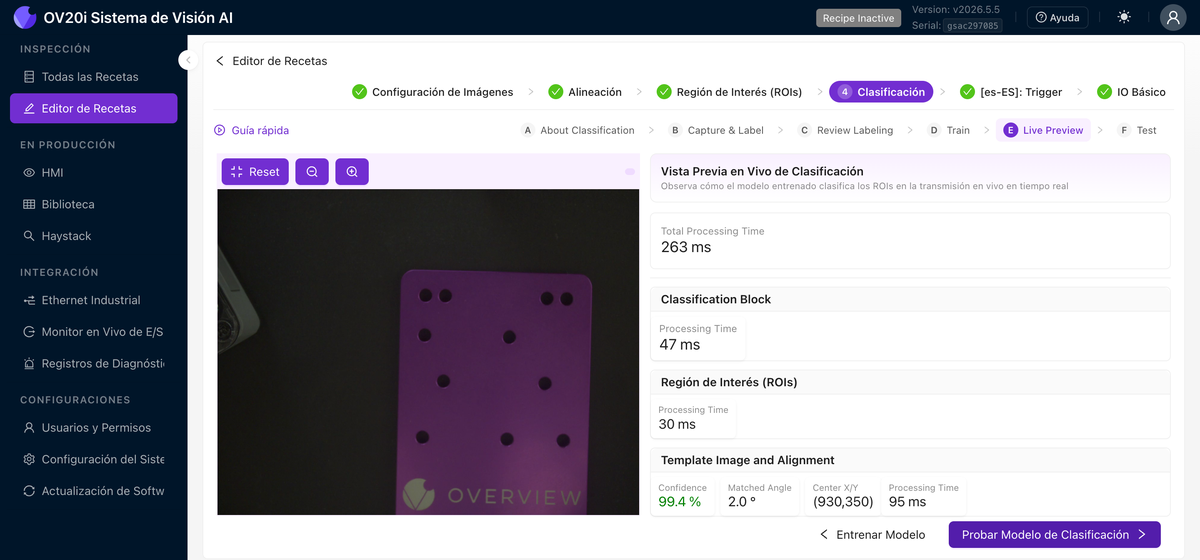Screen dimensions: 1200x560
Task: Open the Ayuda help button
Action: point(1057,17)
